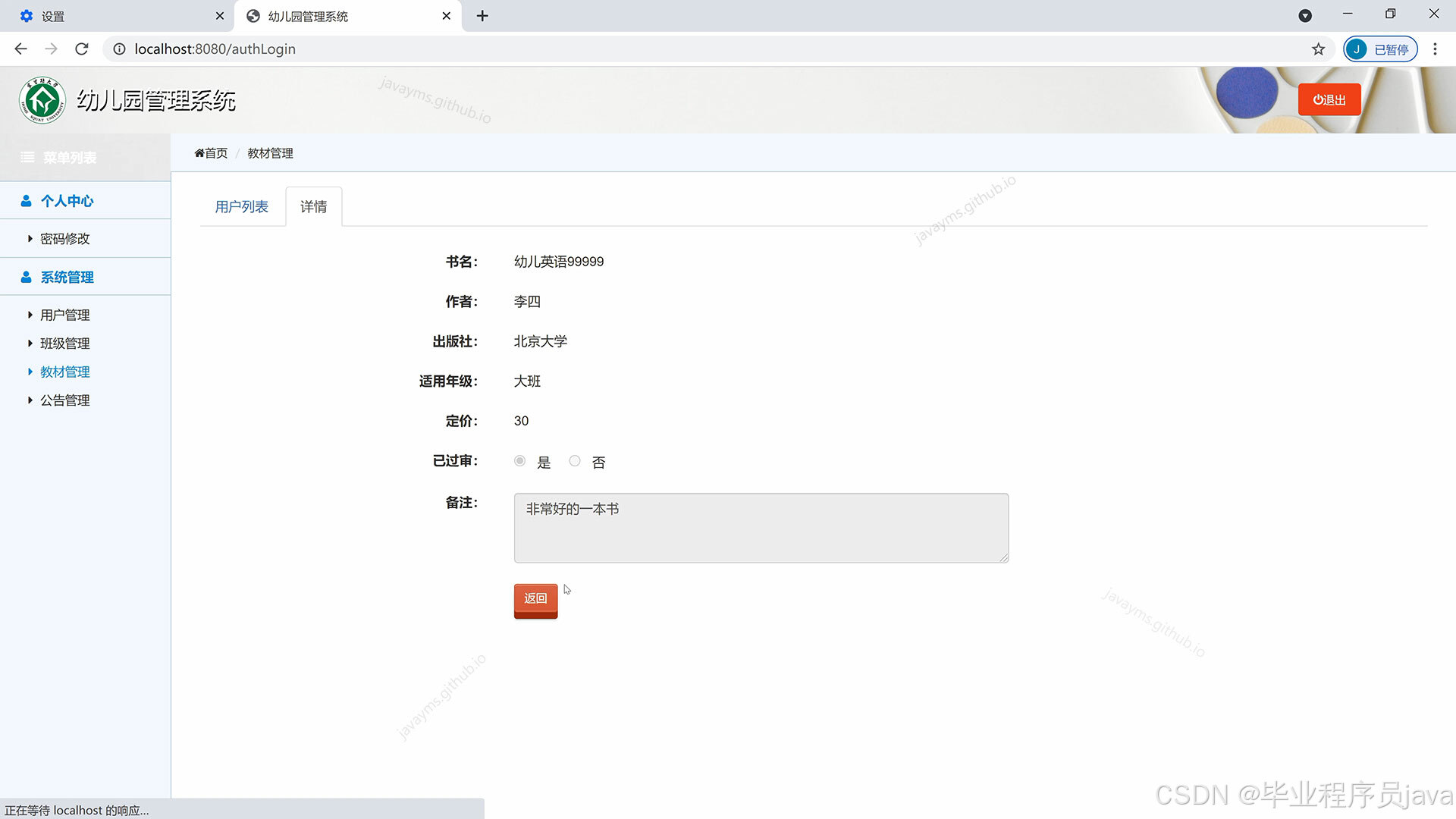
Task: Click the textarea resize handle corner
Action: pos(1003,557)
